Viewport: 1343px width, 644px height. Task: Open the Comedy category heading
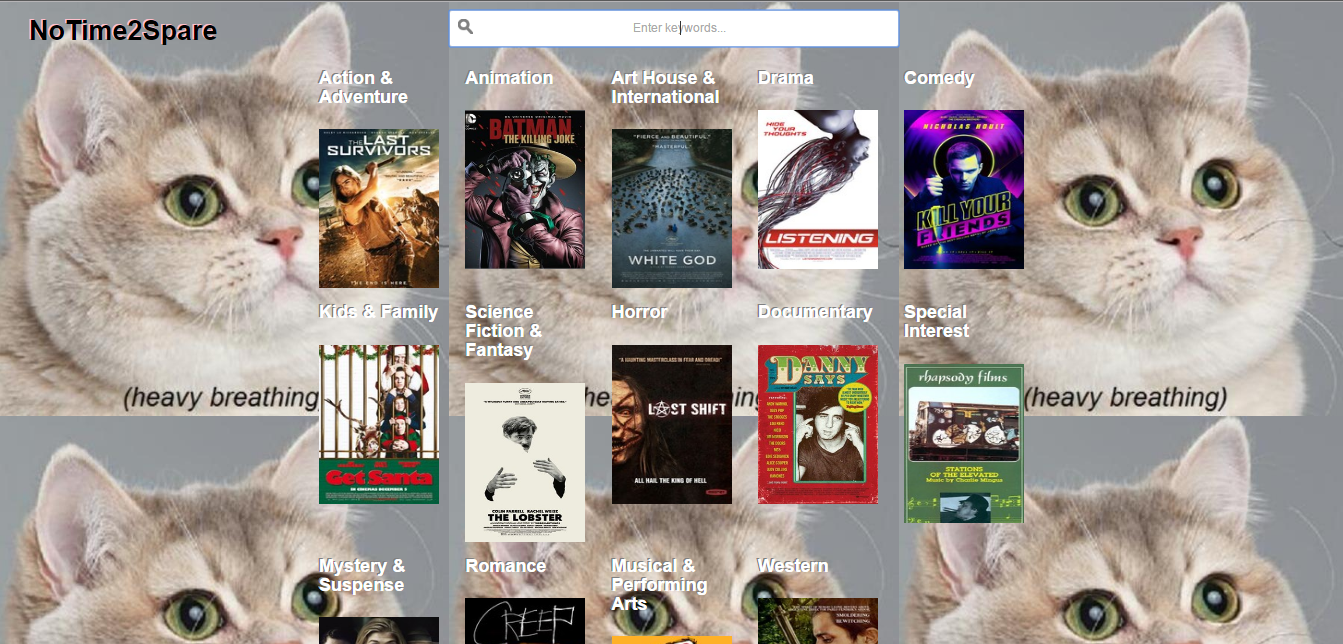pos(939,78)
